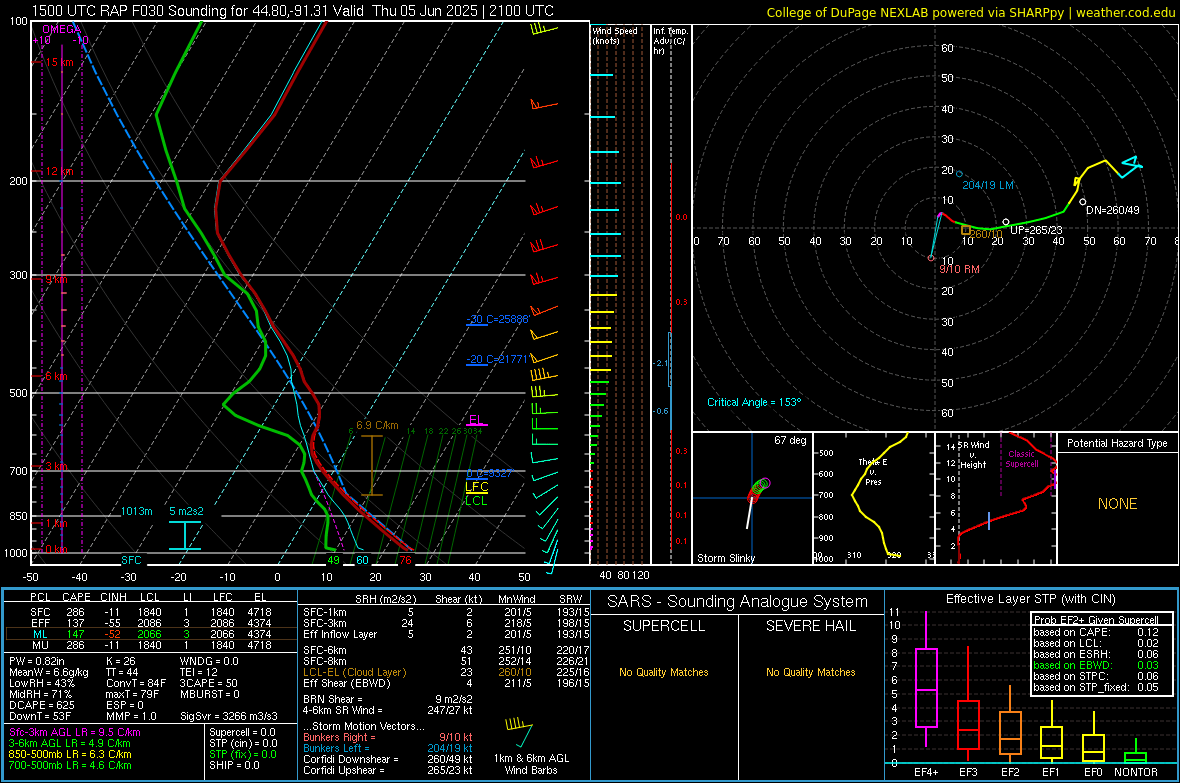Click the ConvT = 84F value
Viewport: 1180px width, 783px height.
pos(136,683)
